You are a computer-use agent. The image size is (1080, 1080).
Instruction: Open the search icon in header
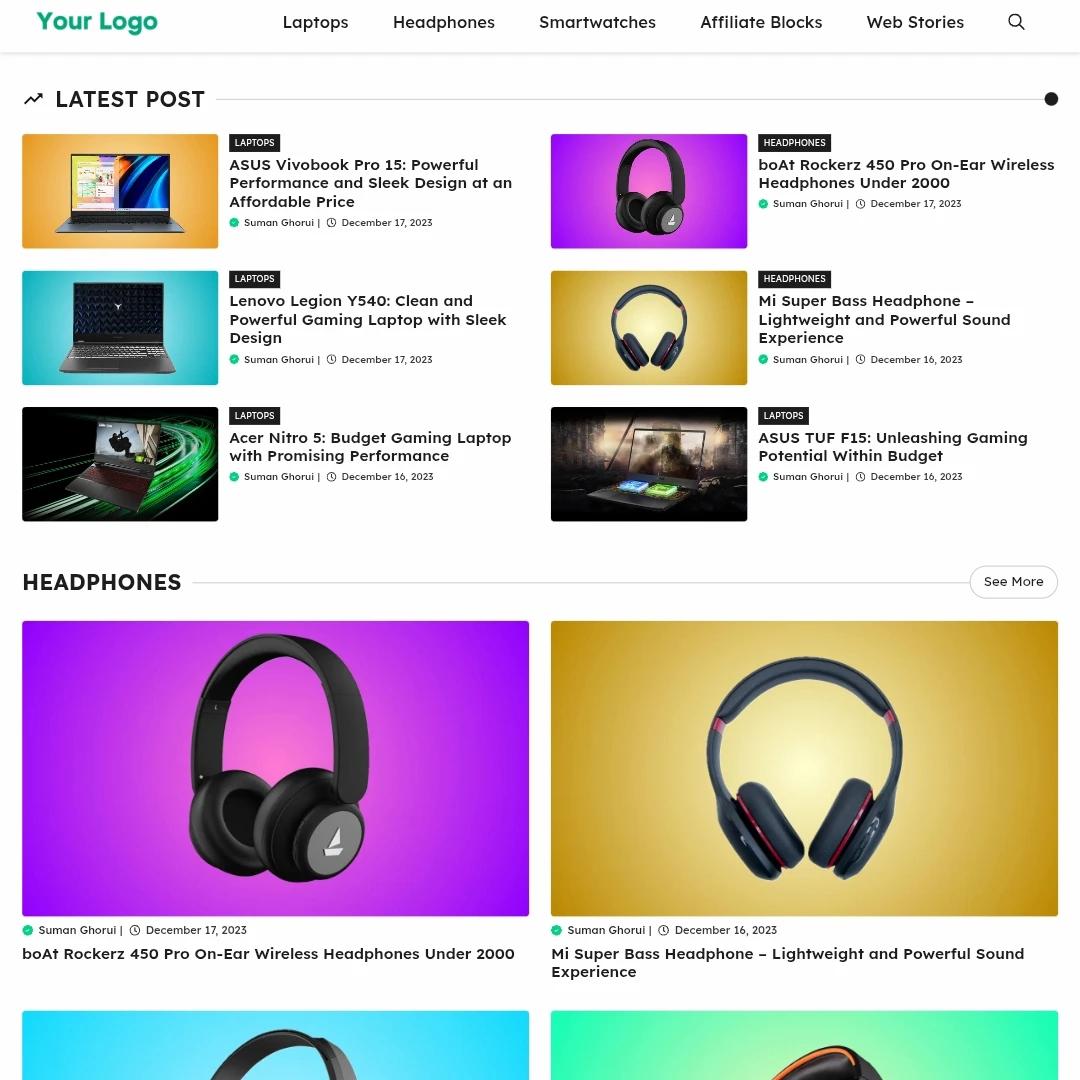pyautogui.click(x=1016, y=22)
